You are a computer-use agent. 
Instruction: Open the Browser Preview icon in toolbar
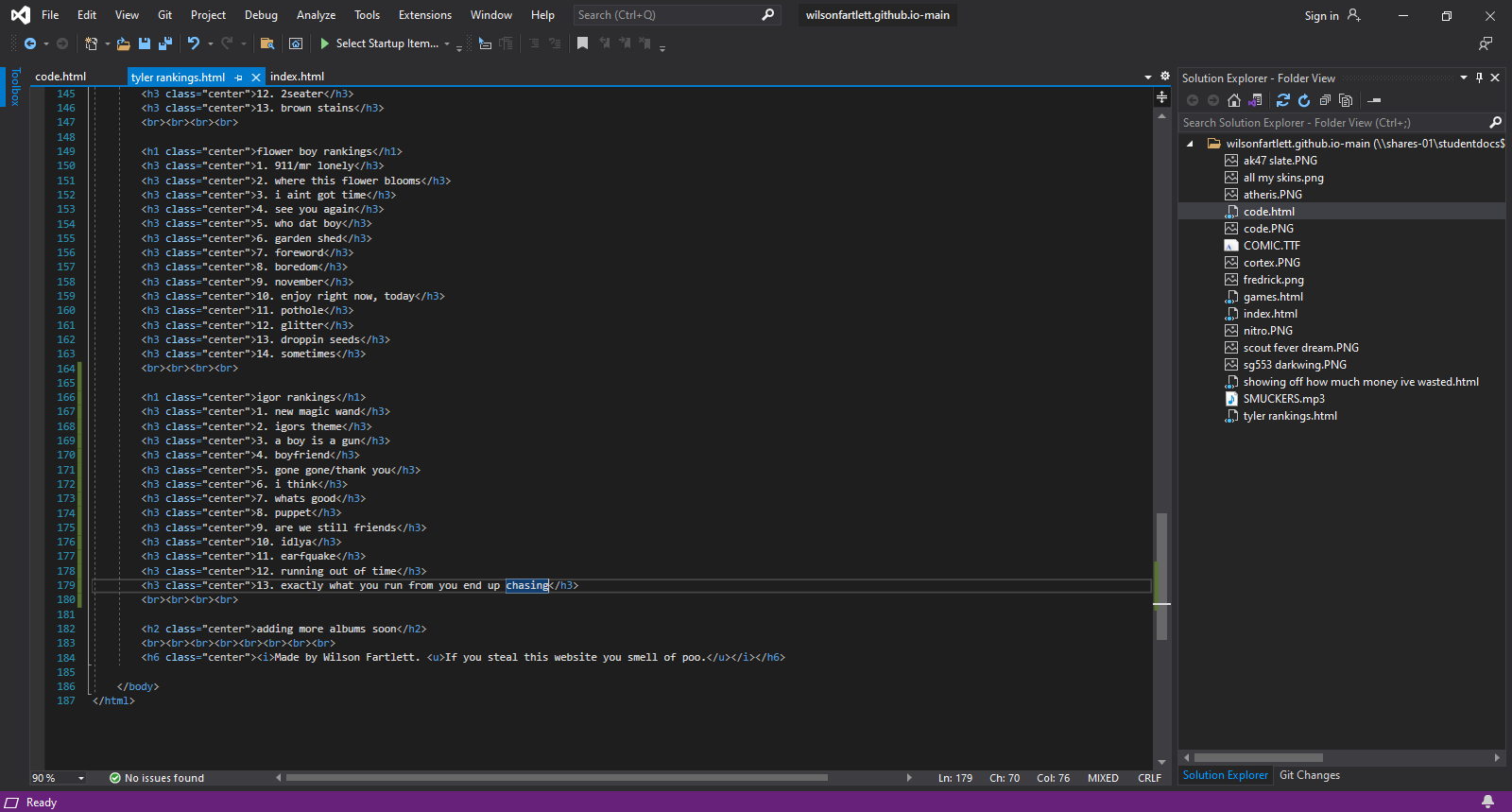pyautogui.click(x=296, y=43)
